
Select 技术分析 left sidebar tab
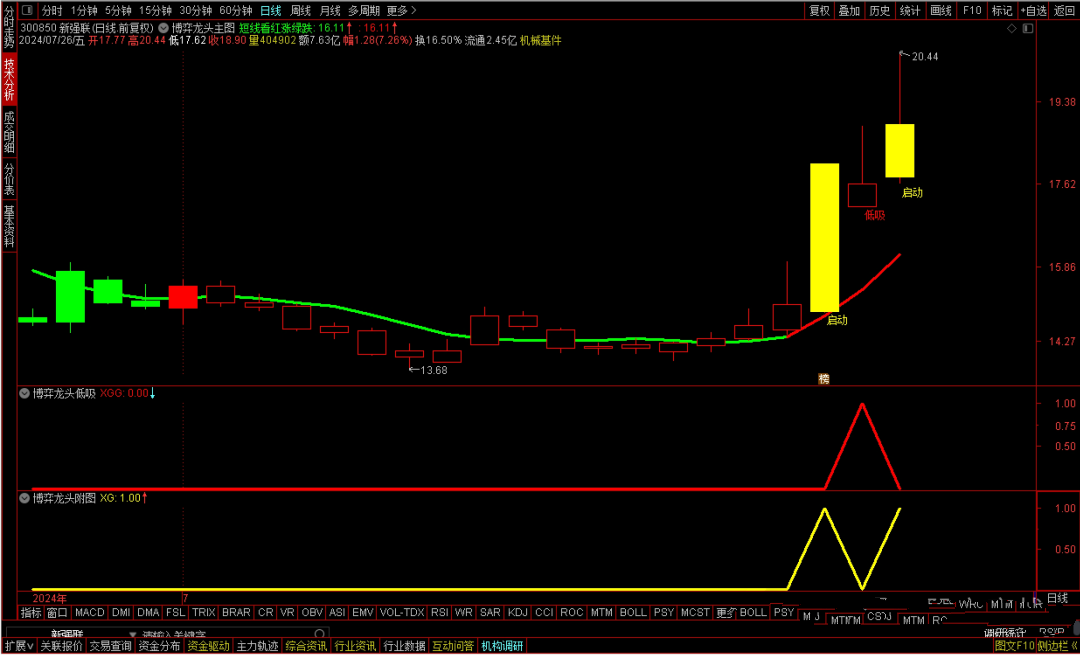[x=9, y=79]
